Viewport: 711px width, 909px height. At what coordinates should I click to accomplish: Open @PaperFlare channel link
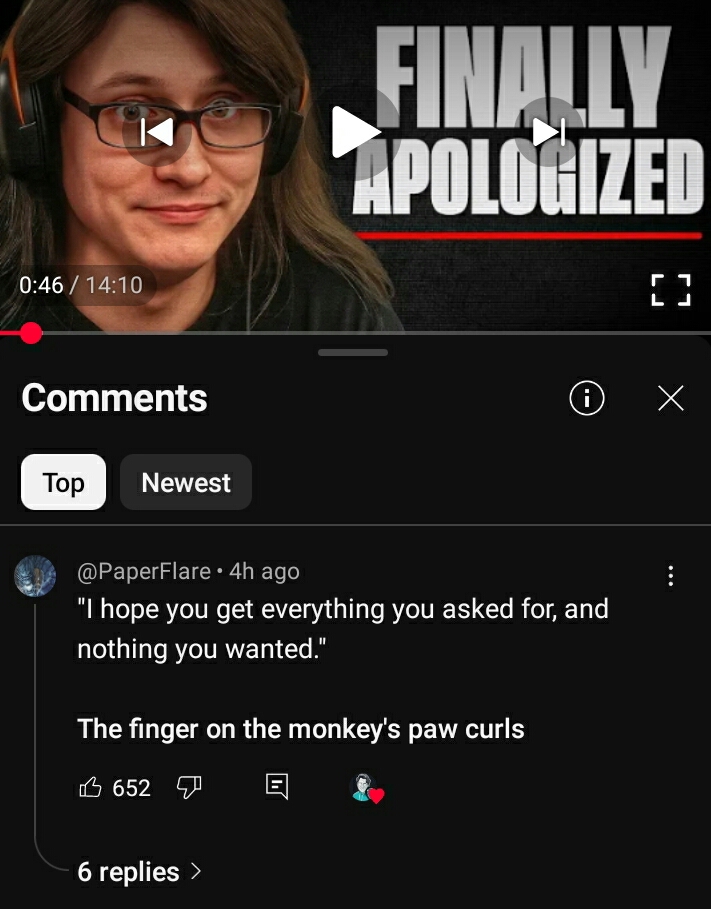click(144, 572)
